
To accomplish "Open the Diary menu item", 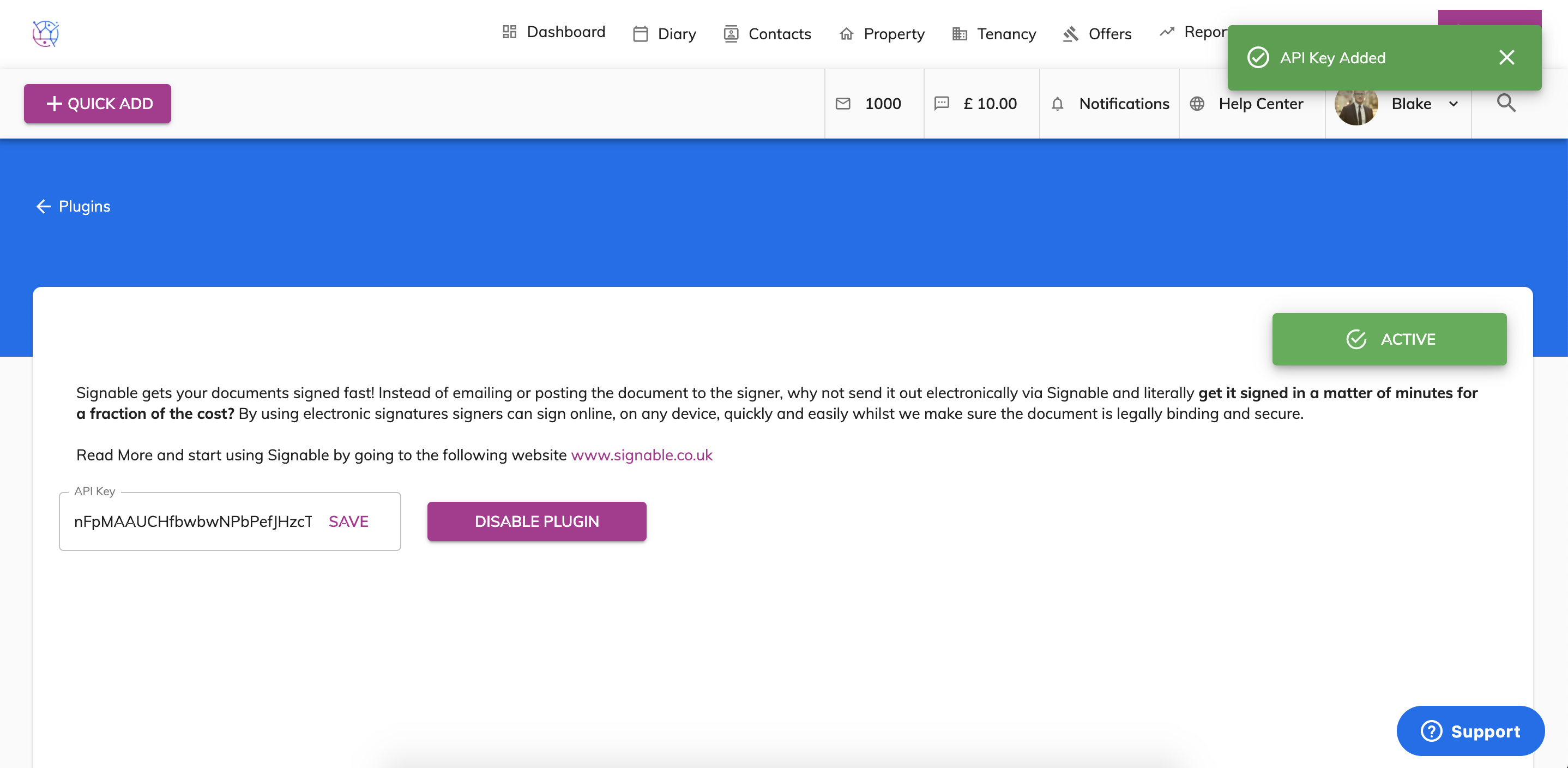I will pyautogui.click(x=664, y=34).
